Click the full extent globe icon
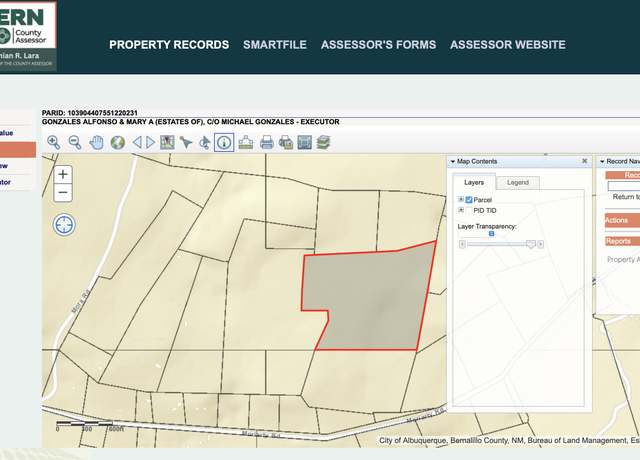 (118, 142)
